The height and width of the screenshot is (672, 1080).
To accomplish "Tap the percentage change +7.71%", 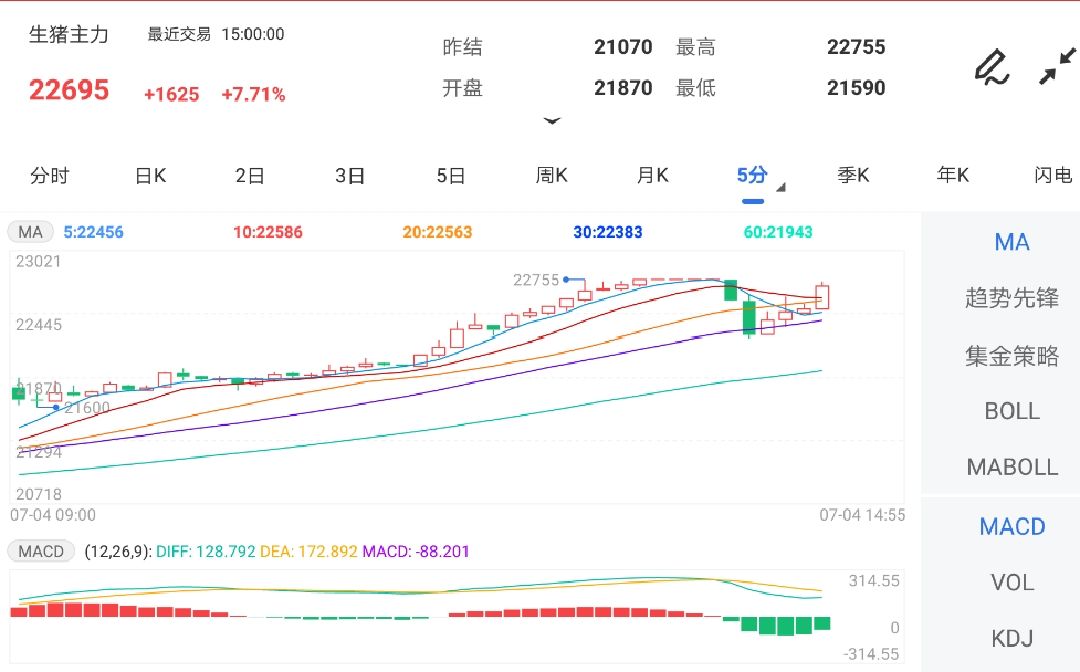I will [253, 94].
